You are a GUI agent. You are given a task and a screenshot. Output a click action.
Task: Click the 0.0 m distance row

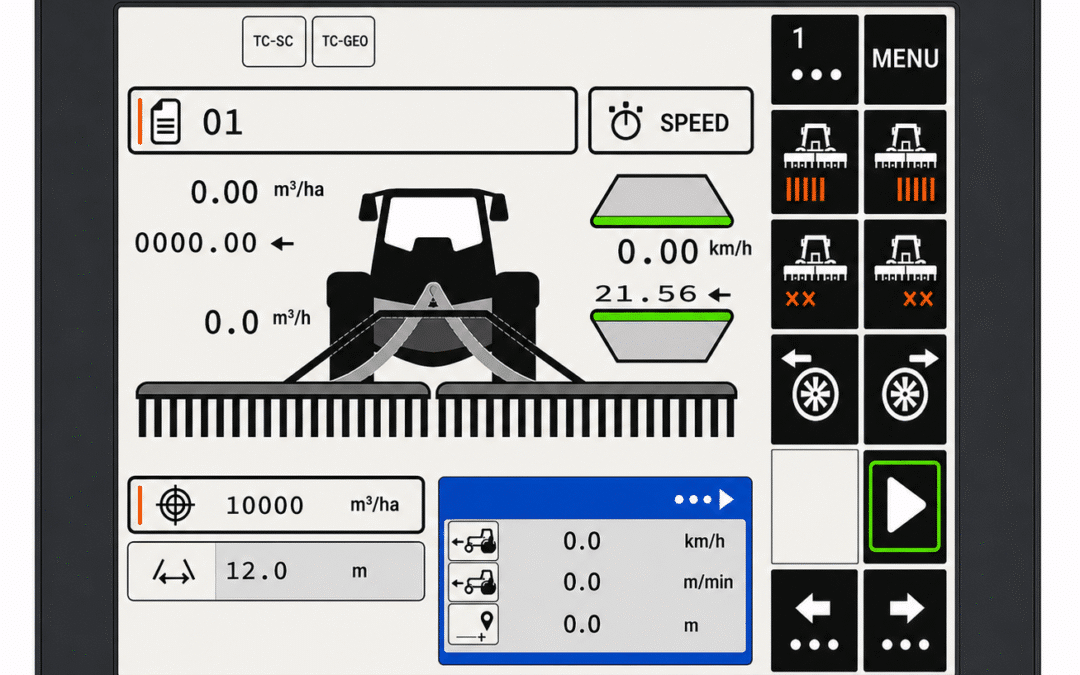point(595,625)
